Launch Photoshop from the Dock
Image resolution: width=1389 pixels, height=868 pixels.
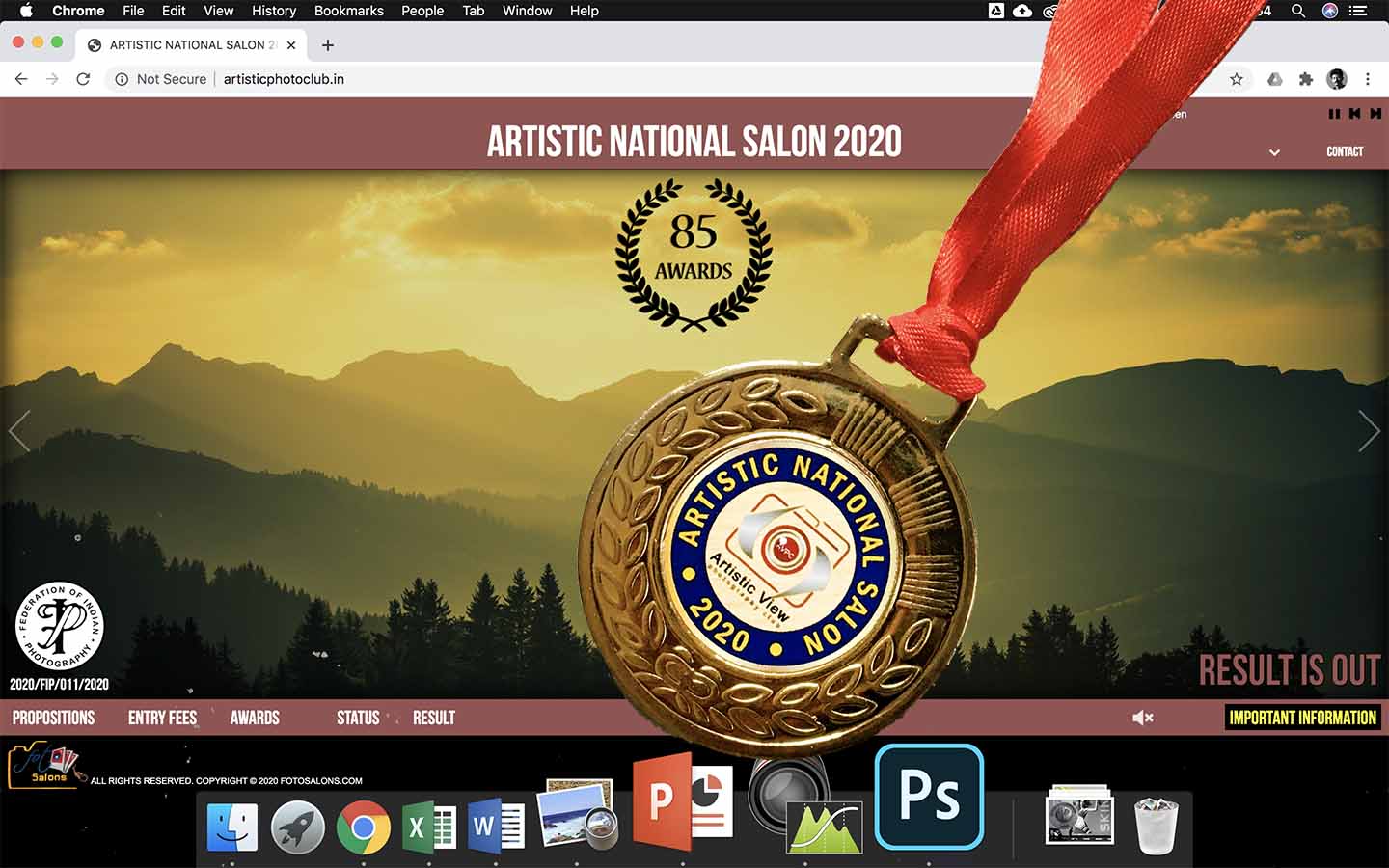pos(929,798)
